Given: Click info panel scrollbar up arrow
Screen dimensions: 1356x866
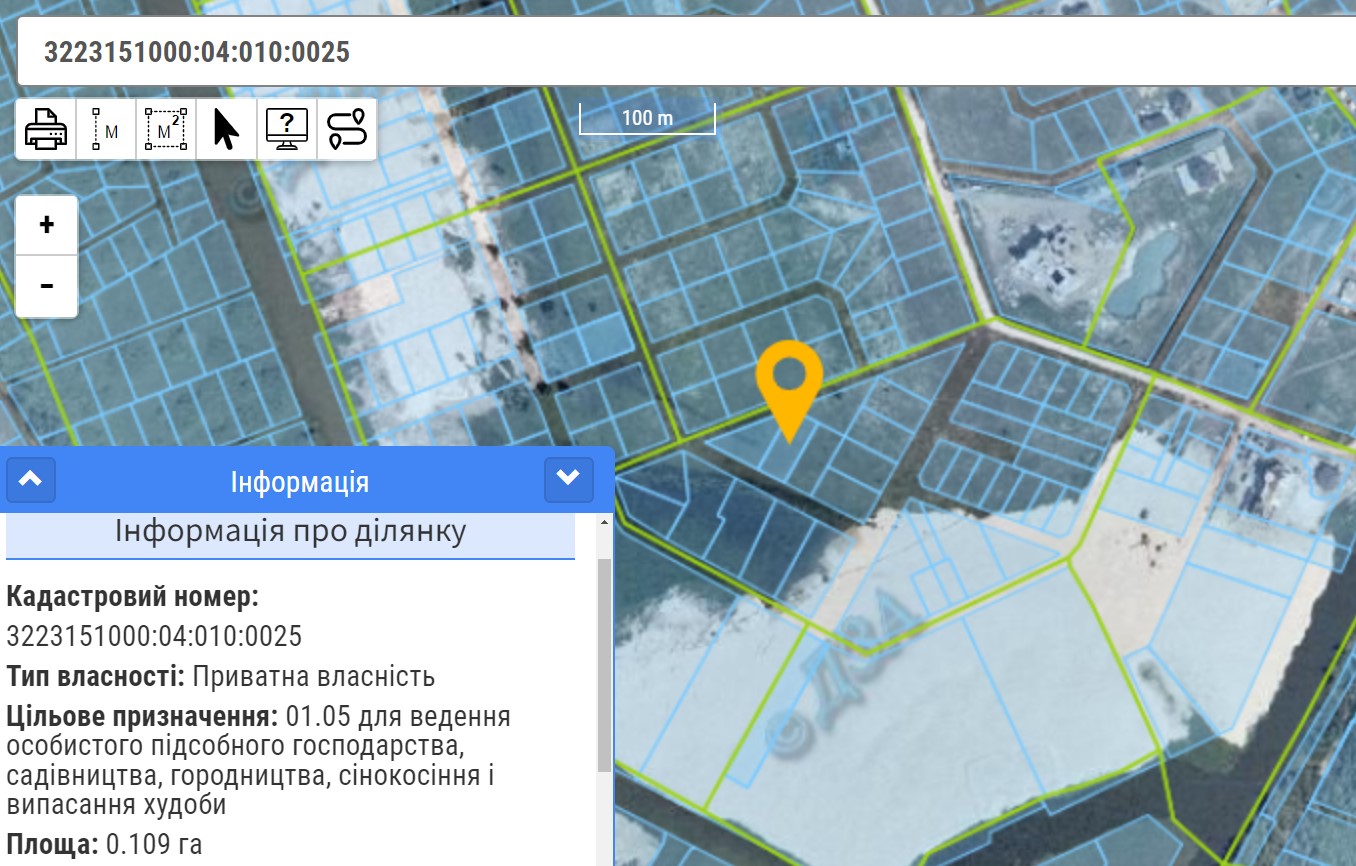Looking at the screenshot, I should click(x=604, y=523).
